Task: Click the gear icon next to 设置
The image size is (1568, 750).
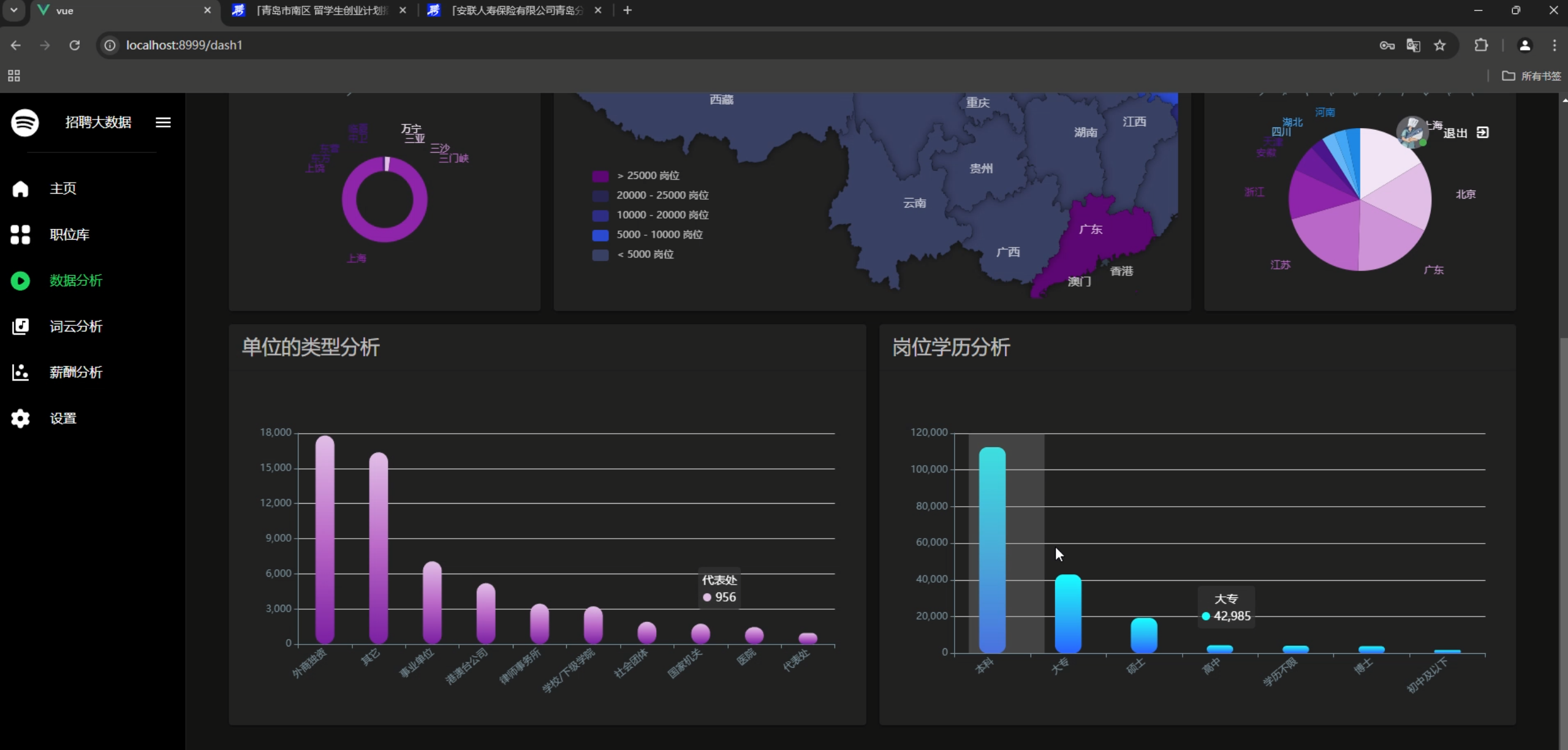Action: (20, 419)
